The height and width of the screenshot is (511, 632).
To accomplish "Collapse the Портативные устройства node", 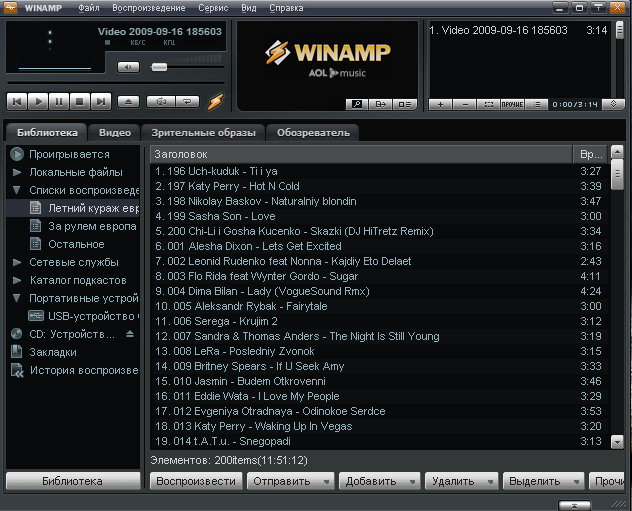I will 17,298.
